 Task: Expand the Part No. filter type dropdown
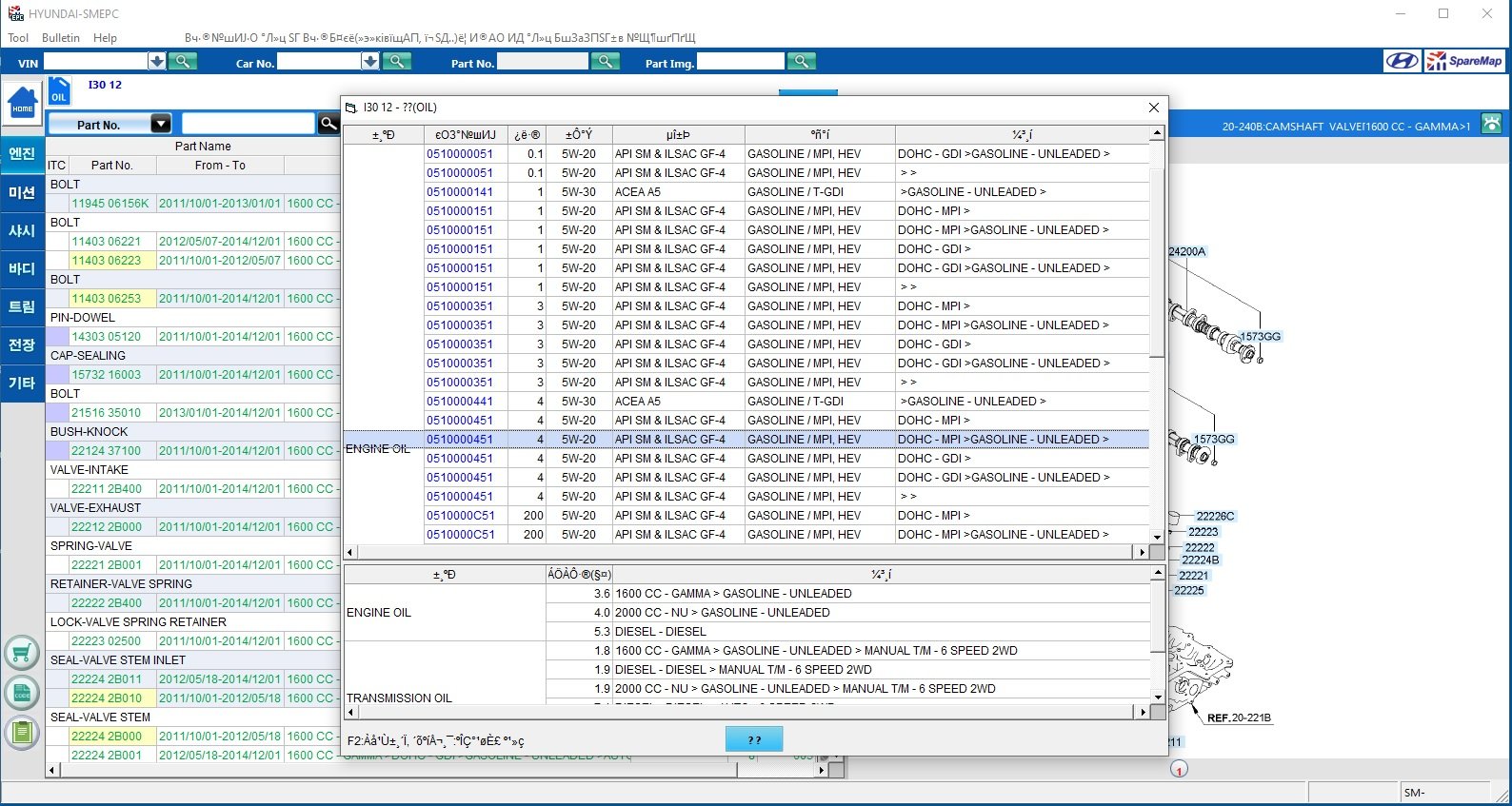click(161, 124)
